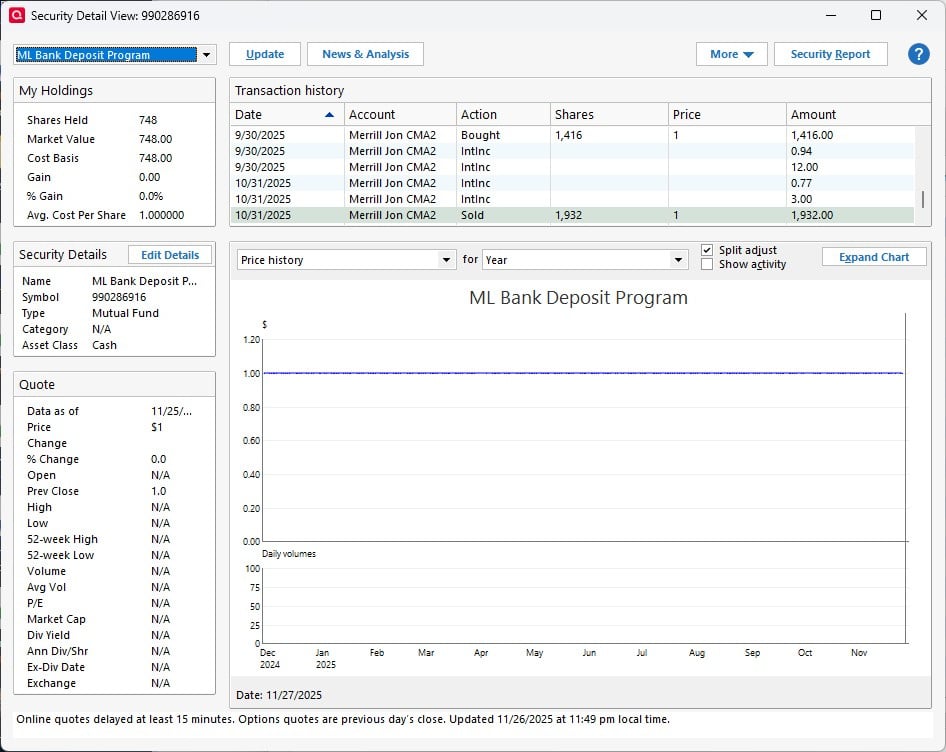946x752 pixels.
Task: Click the blue help question mark icon
Action: click(918, 54)
